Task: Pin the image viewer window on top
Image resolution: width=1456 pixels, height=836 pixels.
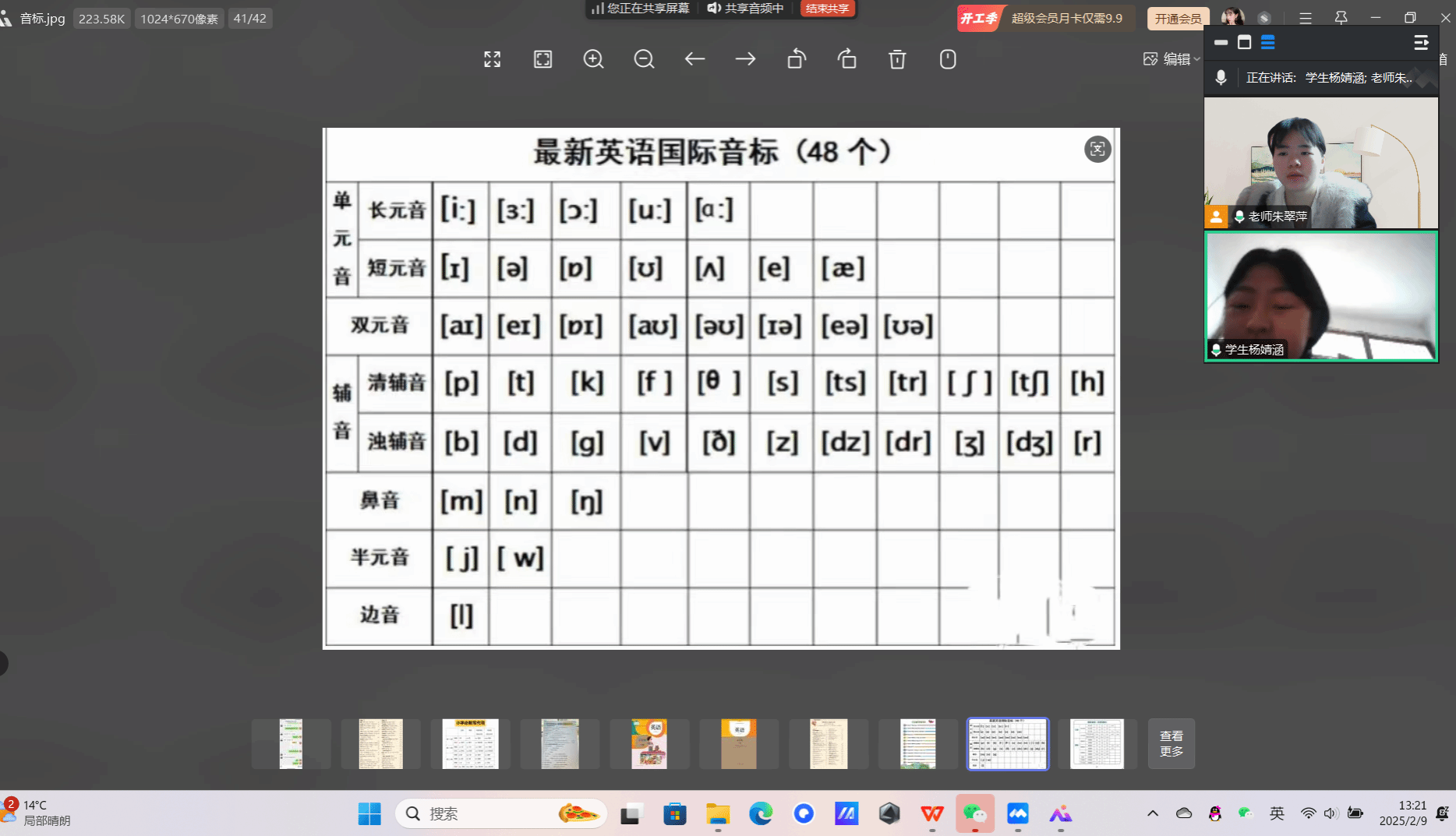Action: click(x=1341, y=18)
